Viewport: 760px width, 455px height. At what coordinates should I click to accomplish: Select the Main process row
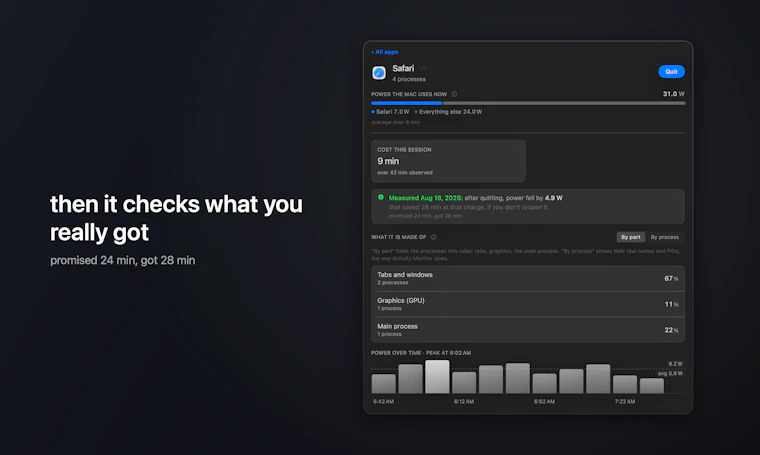(x=528, y=330)
